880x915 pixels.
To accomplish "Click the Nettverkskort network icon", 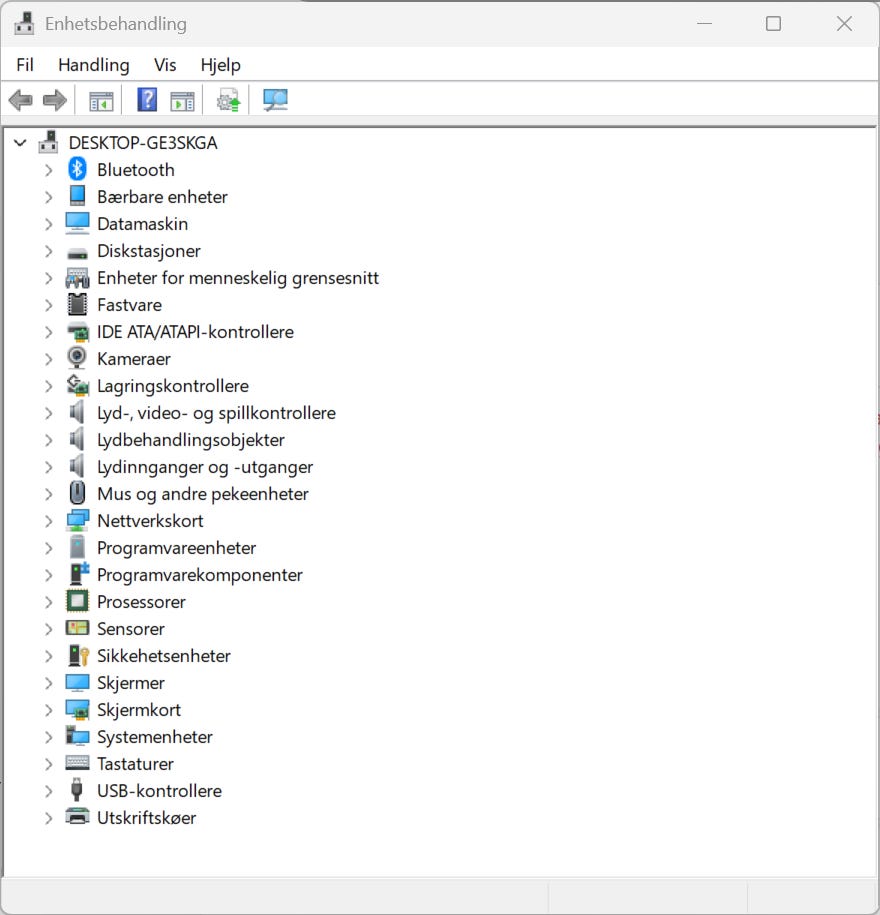I will click(77, 521).
